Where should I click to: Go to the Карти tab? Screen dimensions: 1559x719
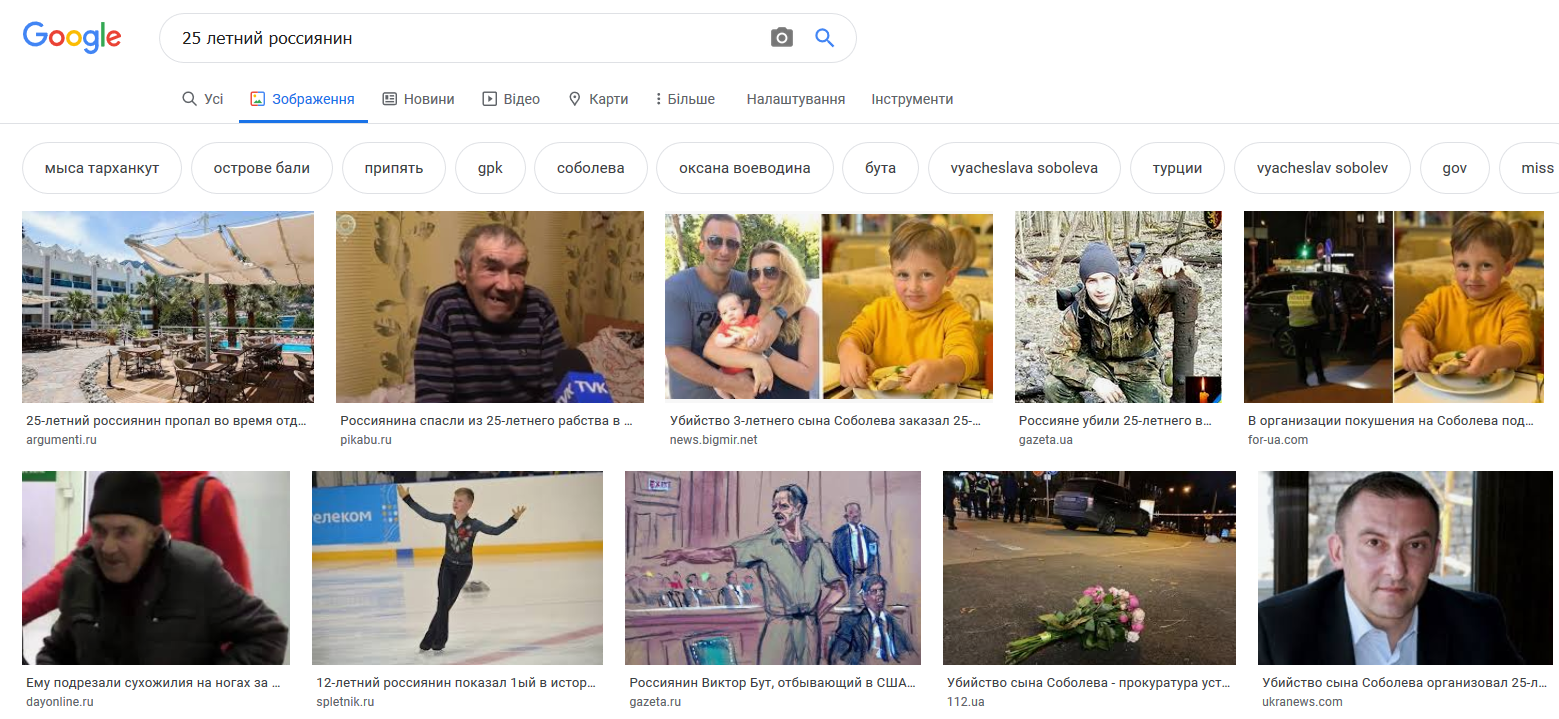(598, 99)
